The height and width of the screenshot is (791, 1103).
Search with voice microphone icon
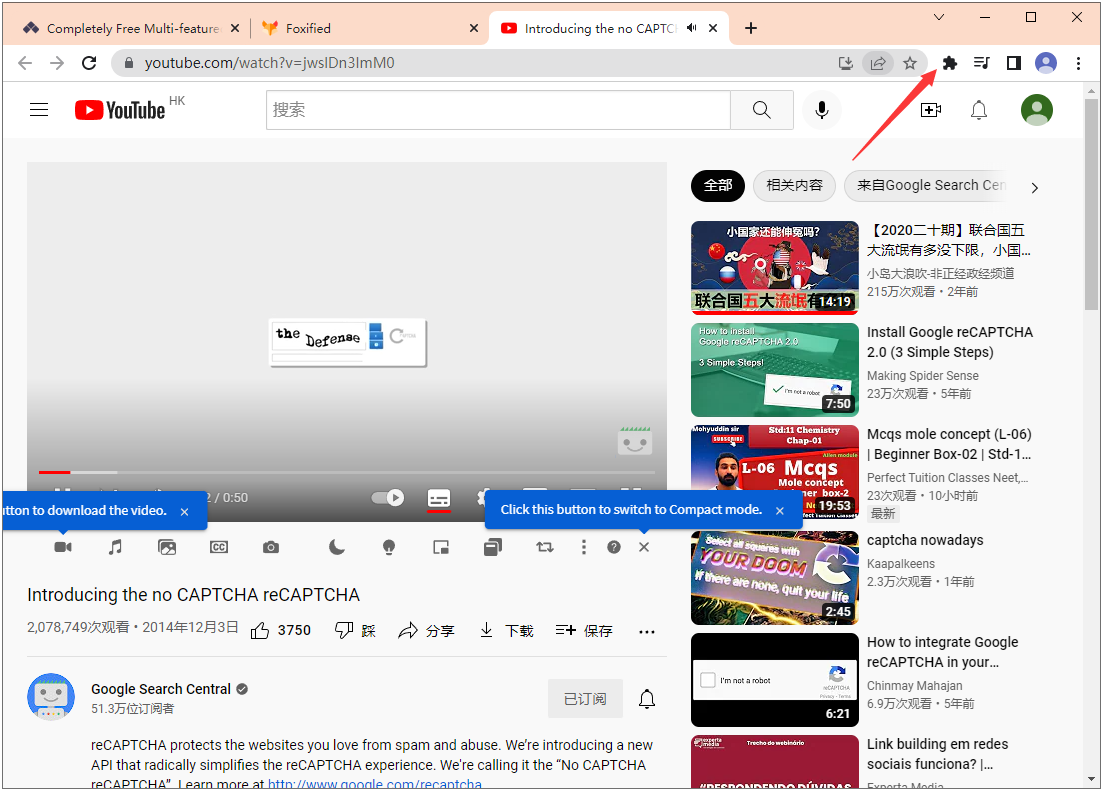coord(822,110)
